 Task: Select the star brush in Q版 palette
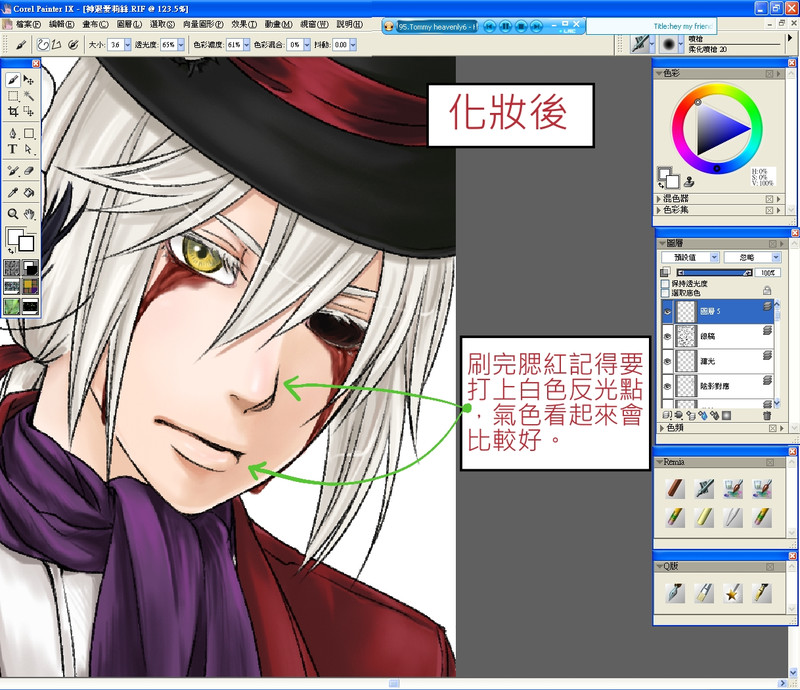coord(733,593)
